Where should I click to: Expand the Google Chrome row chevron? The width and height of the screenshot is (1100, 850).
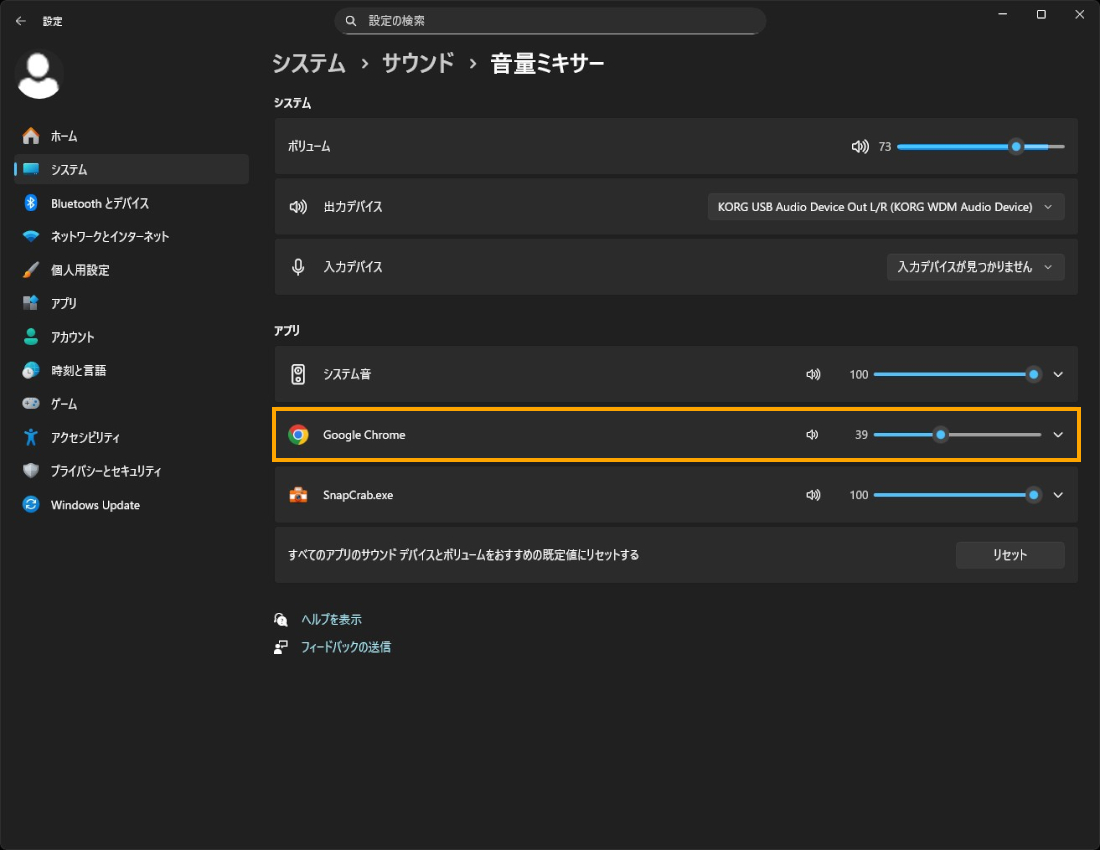(1058, 435)
